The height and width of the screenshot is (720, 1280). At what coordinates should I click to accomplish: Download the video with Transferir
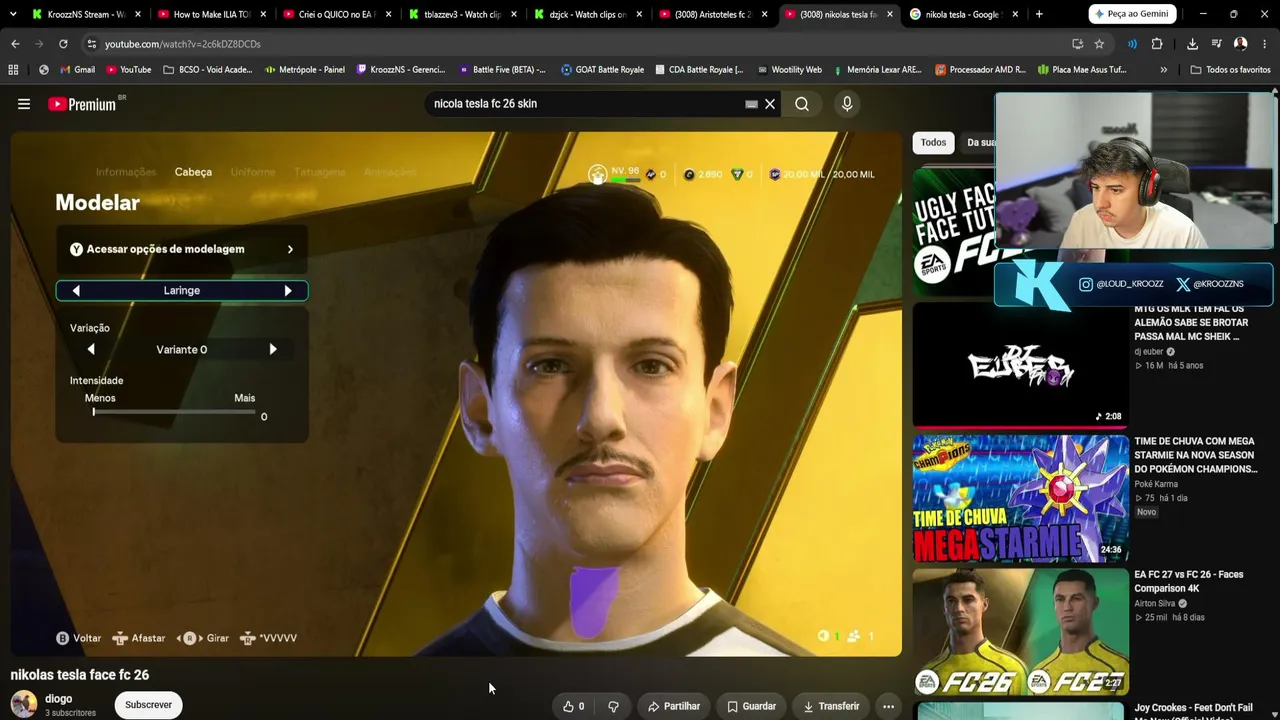831,706
